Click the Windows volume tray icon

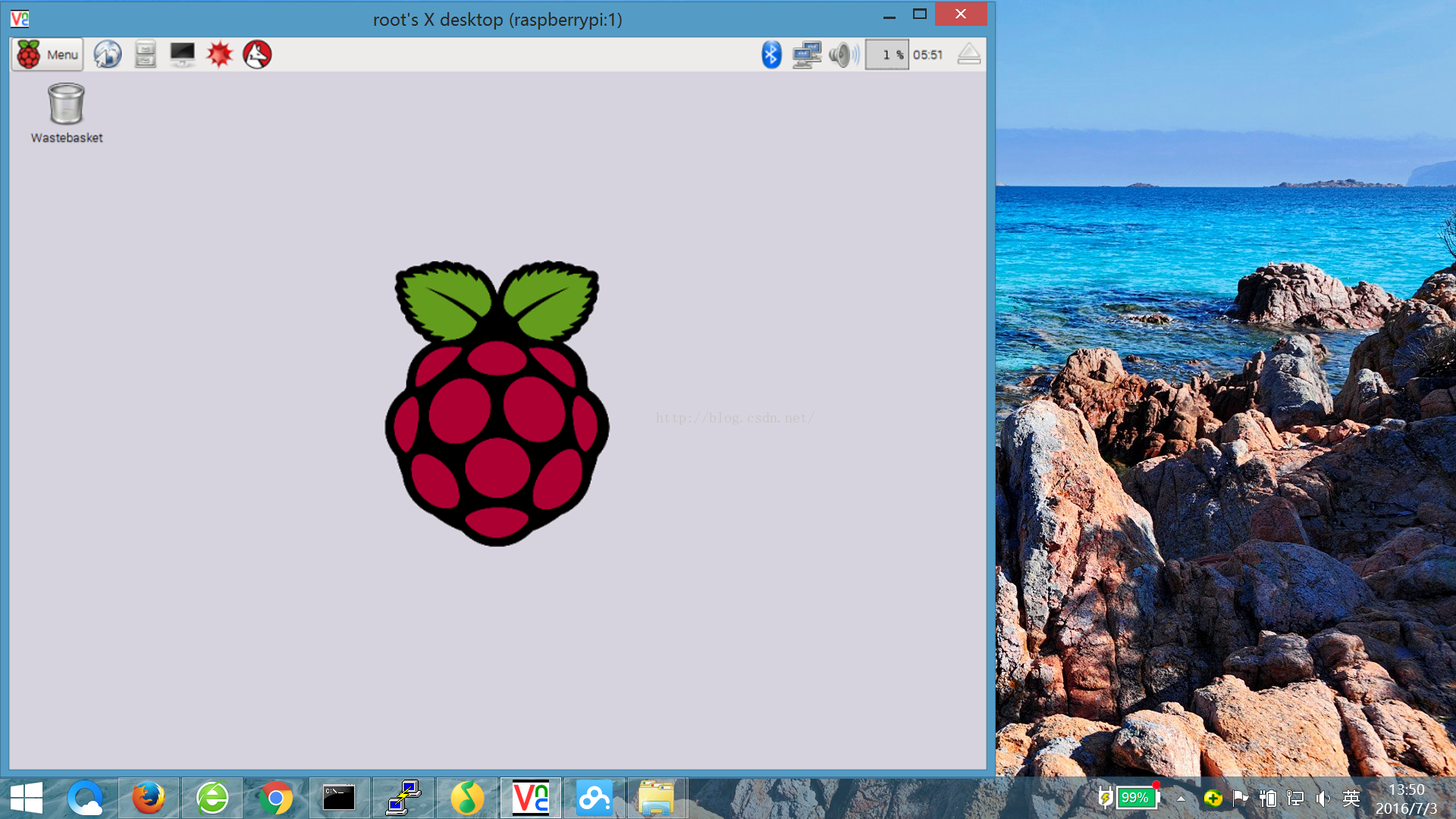coord(1323,799)
